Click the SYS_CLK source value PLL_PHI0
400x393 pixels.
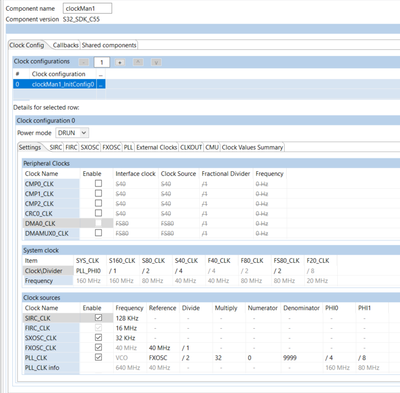point(88,271)
